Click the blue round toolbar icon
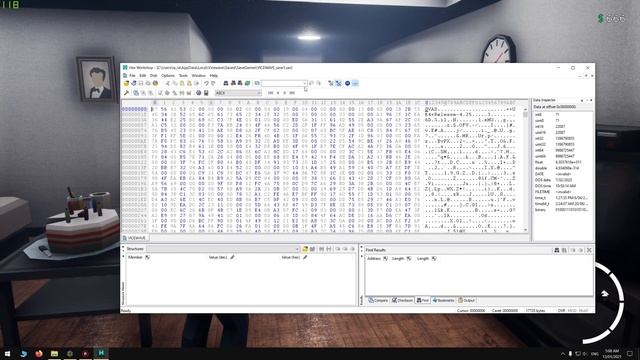Screen dimensions: 640x360 (347, 83)
